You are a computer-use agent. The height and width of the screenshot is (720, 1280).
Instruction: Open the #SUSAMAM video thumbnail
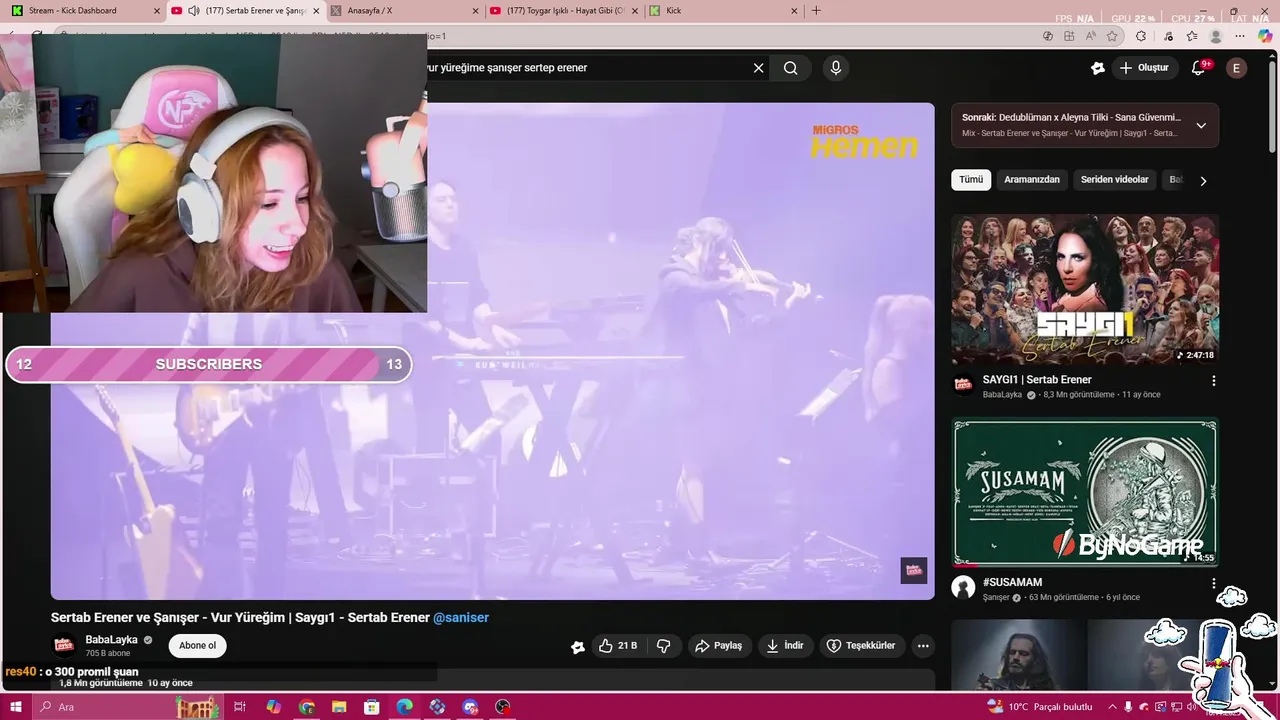tap(1085, 493)
